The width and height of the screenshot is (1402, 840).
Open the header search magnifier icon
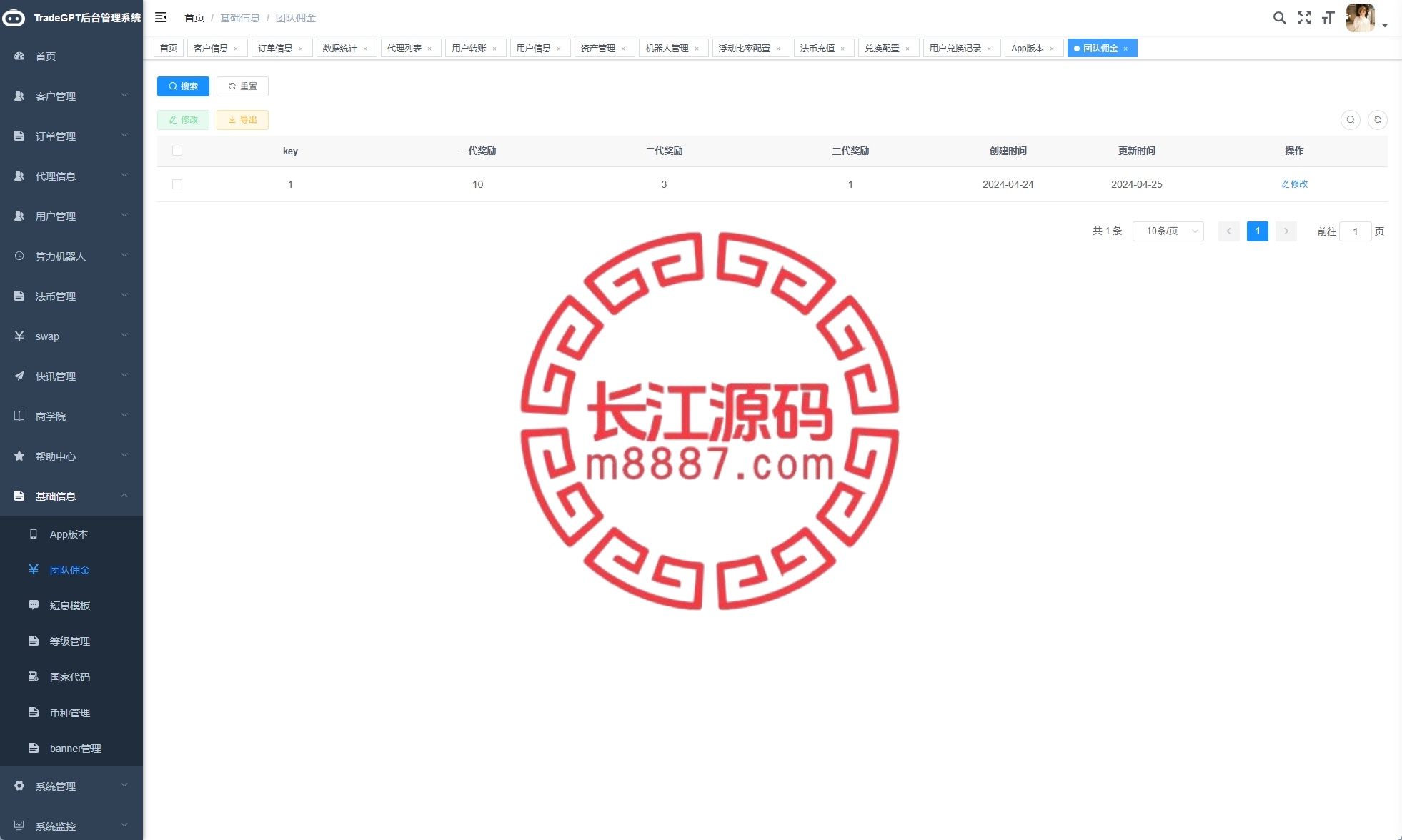[1279, 18]
